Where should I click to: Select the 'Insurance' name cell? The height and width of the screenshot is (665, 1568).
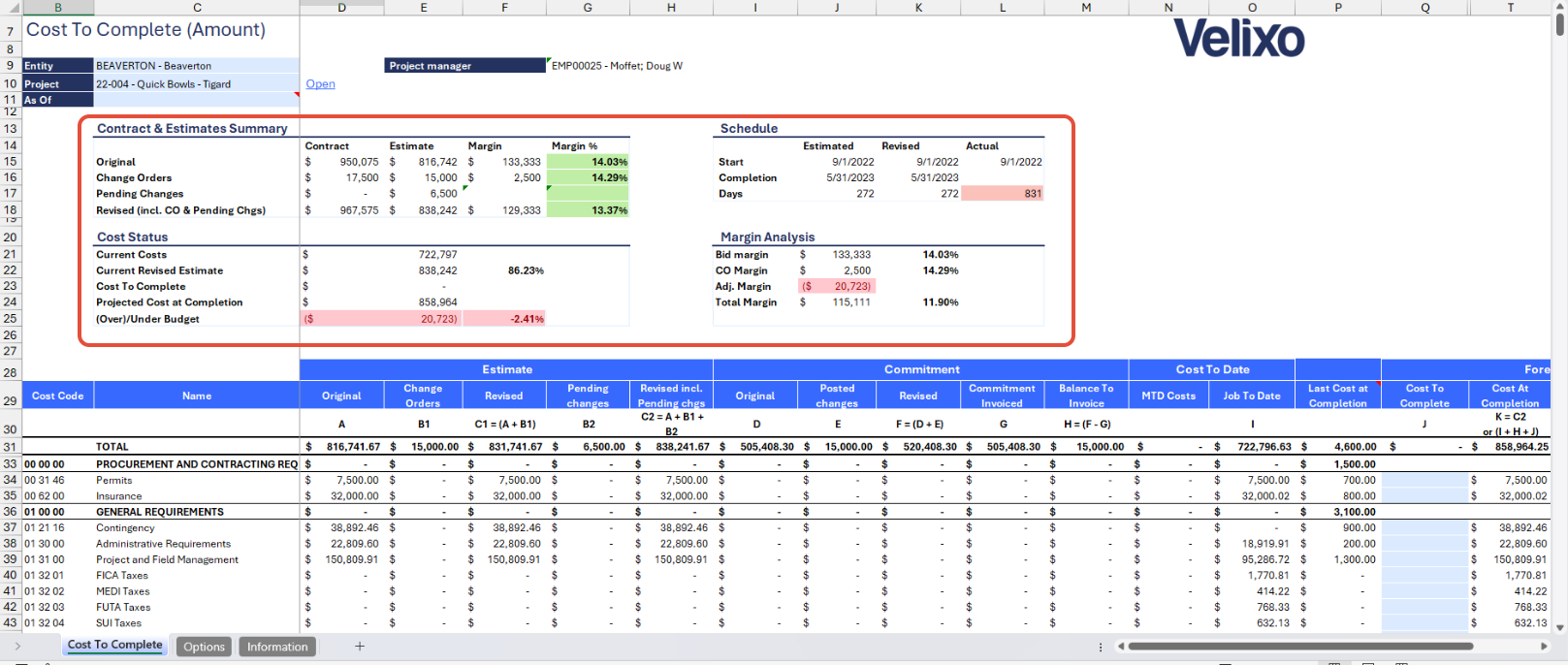pyautogui.click(x=197, y=496)
